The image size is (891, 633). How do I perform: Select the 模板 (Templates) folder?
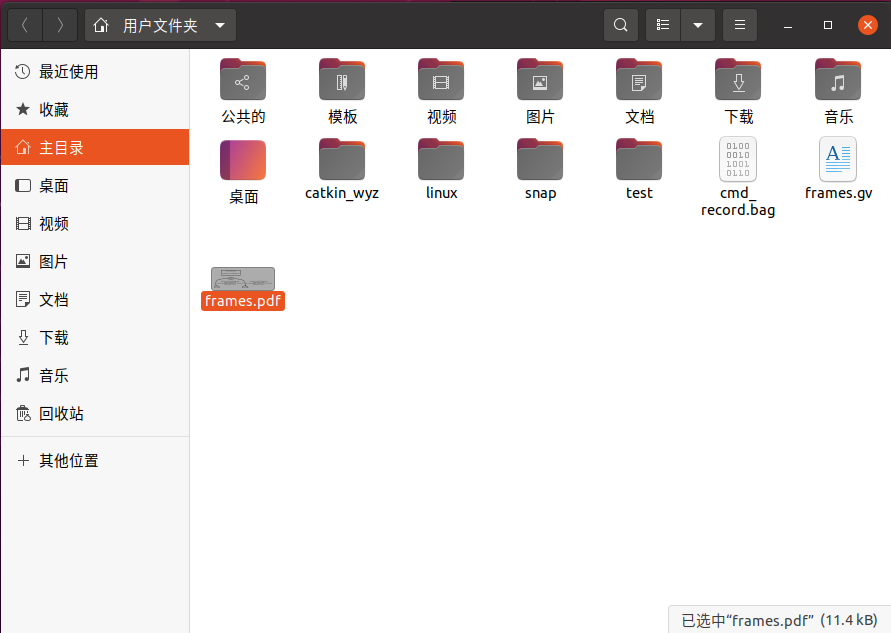point(341,90)
